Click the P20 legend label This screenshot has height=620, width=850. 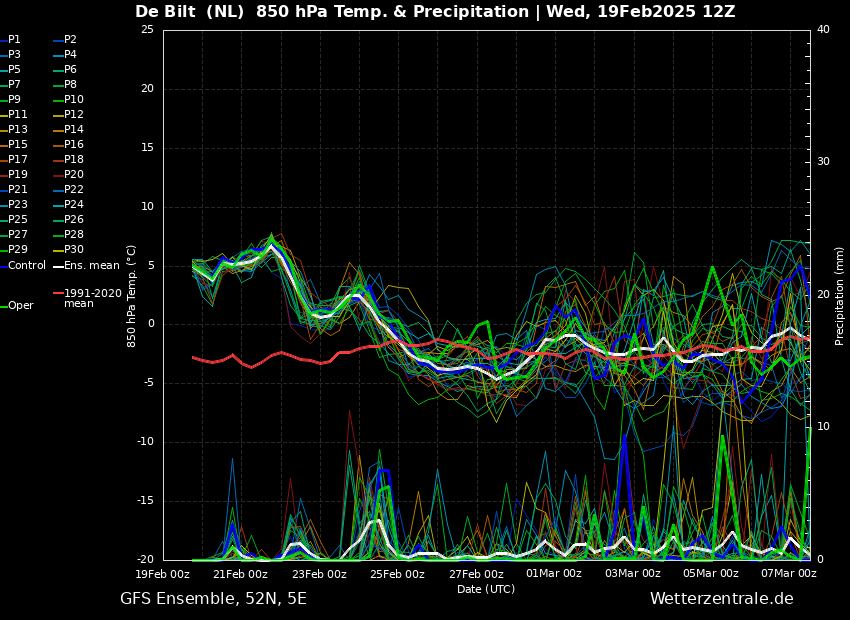click(x=74, y=175)
